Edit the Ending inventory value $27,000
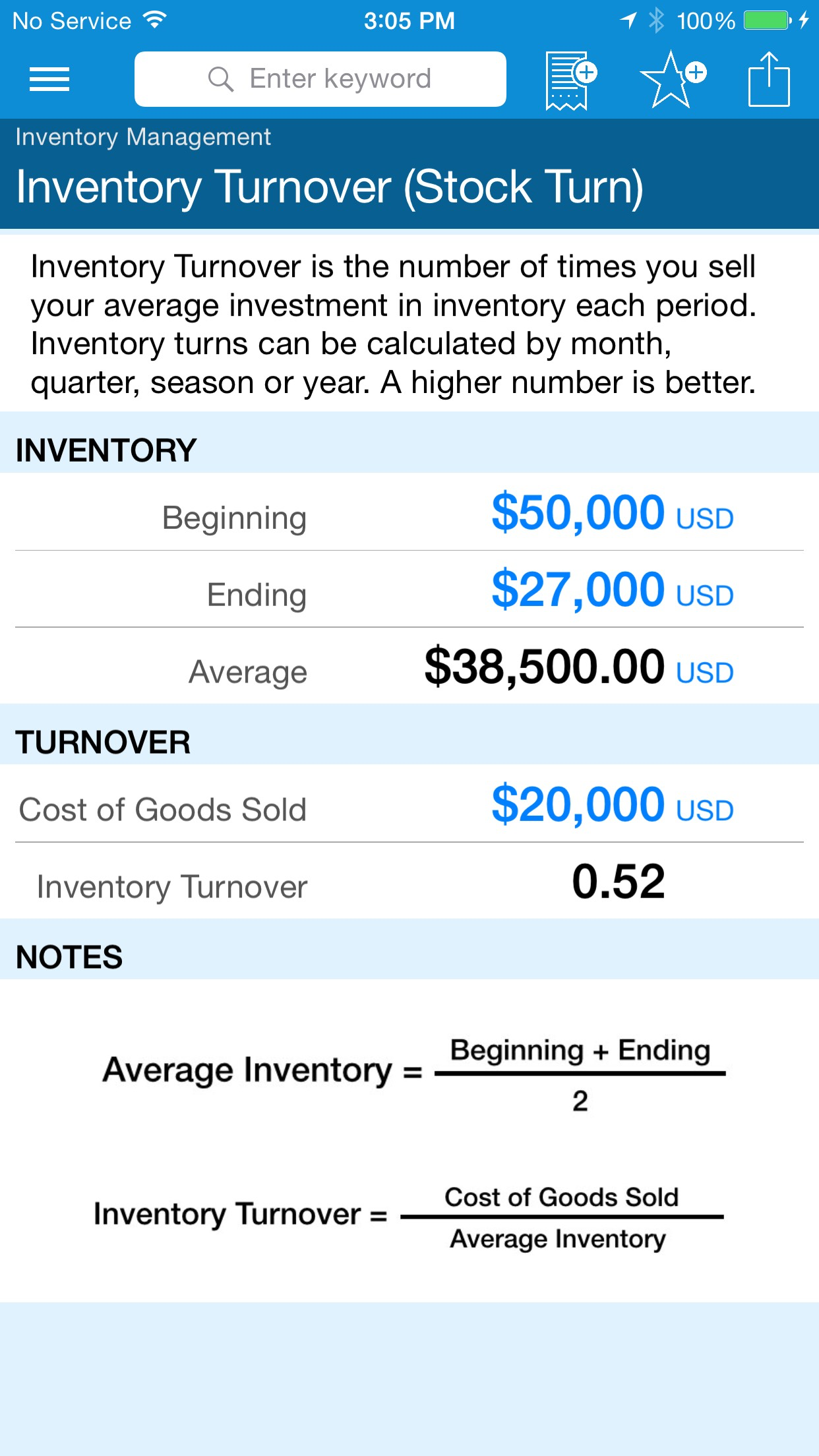The width and height of the screenshot is (819, 1456). coord(578,590)
